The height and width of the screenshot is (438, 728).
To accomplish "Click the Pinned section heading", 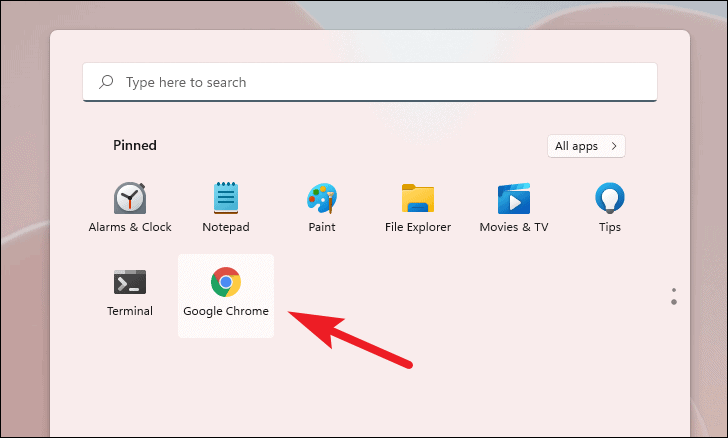I will [135, 145].
